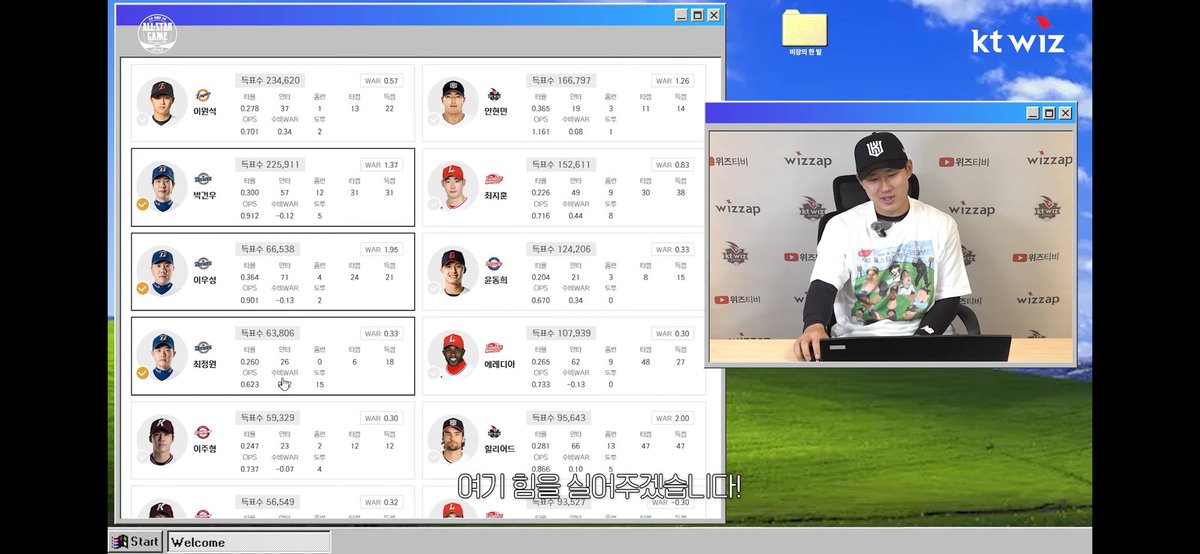The width and height of the screenshot is (1200, 554).
Task: Select 이주형's player photo
Action: coord(162,440)
